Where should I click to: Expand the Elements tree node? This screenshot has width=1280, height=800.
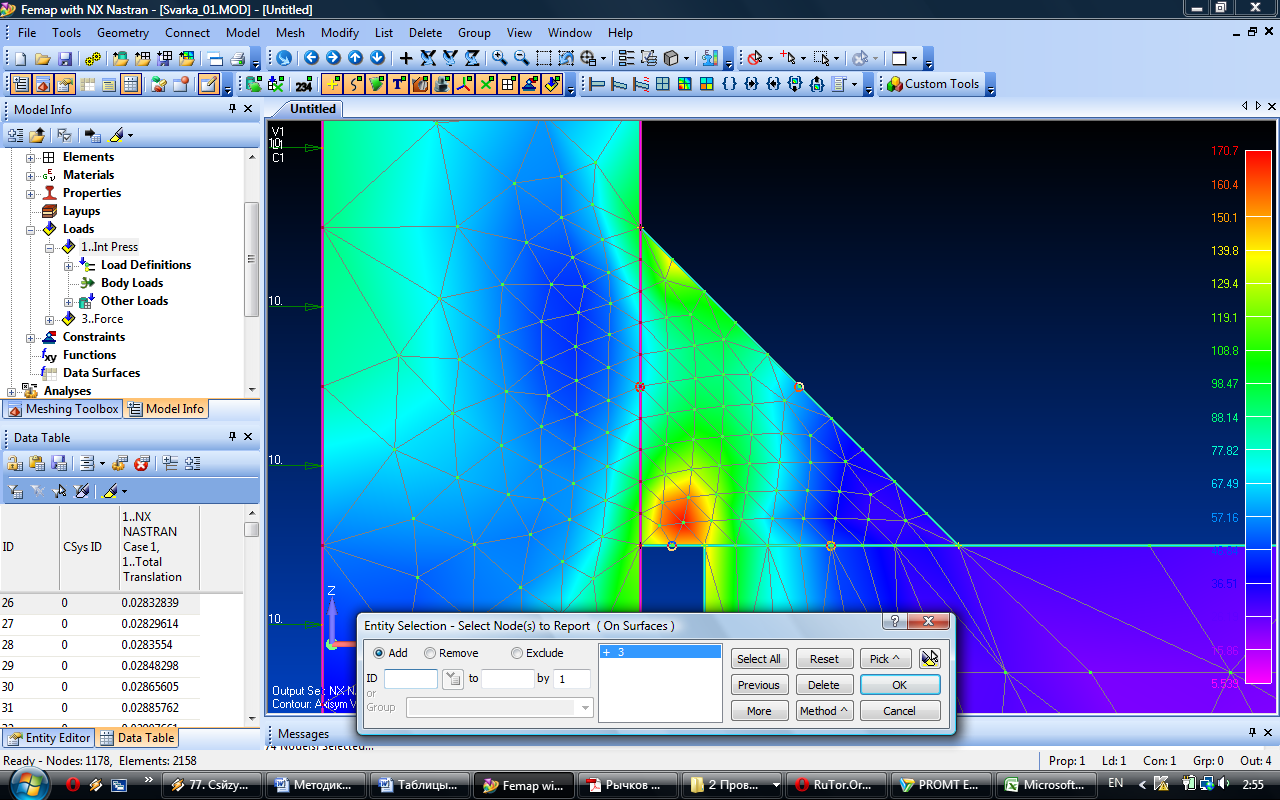tap(30, 158)
